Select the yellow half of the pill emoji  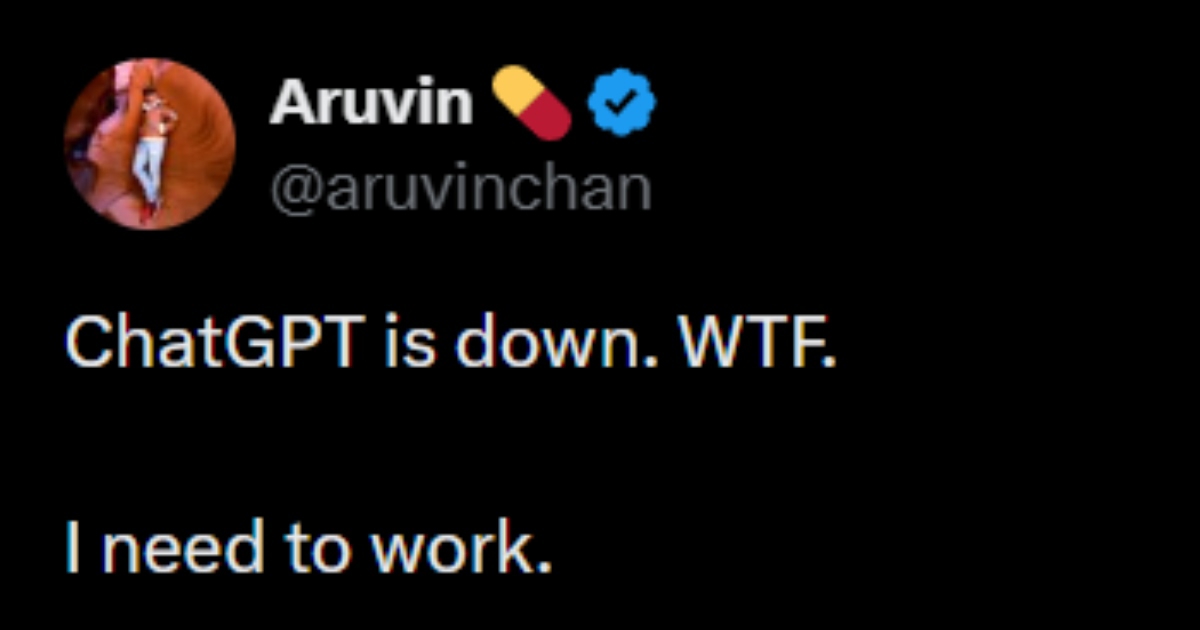click(515, 88)
